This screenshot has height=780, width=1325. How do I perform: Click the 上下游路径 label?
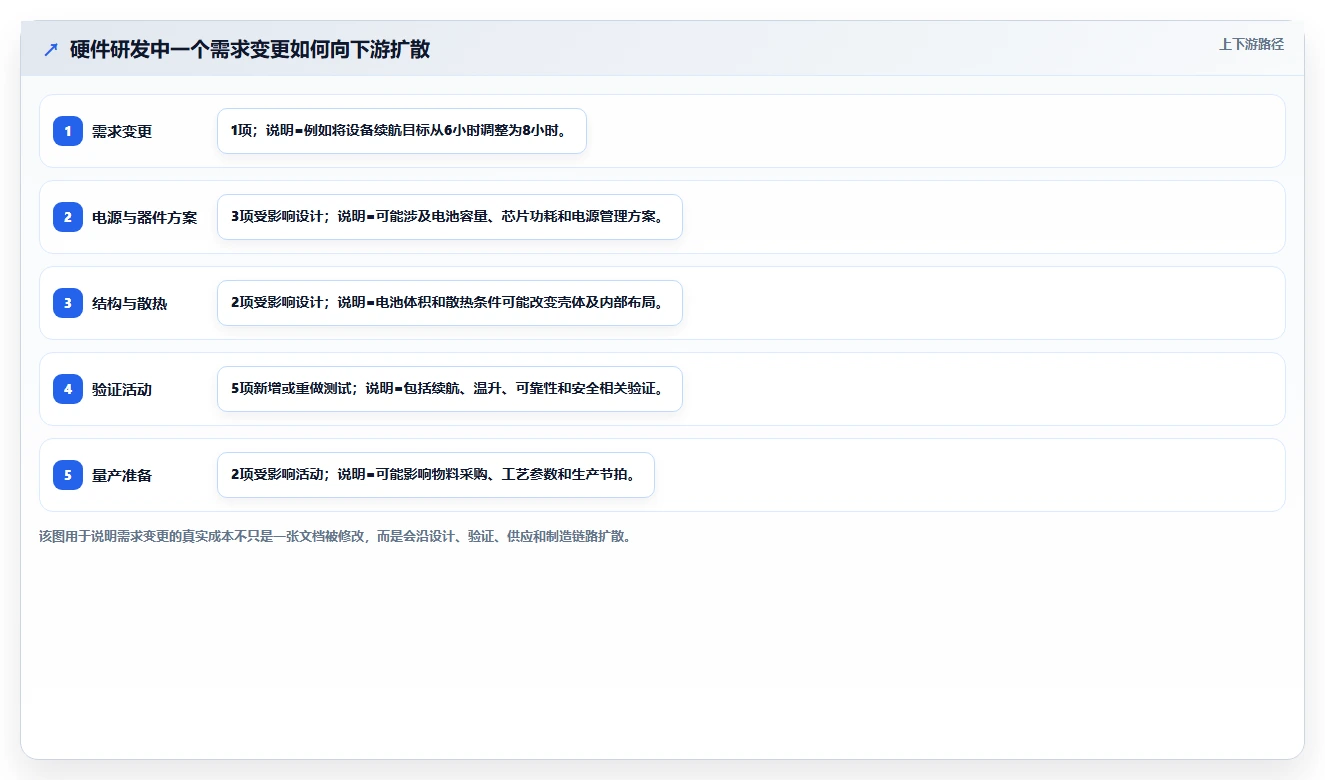(1251, 44)
